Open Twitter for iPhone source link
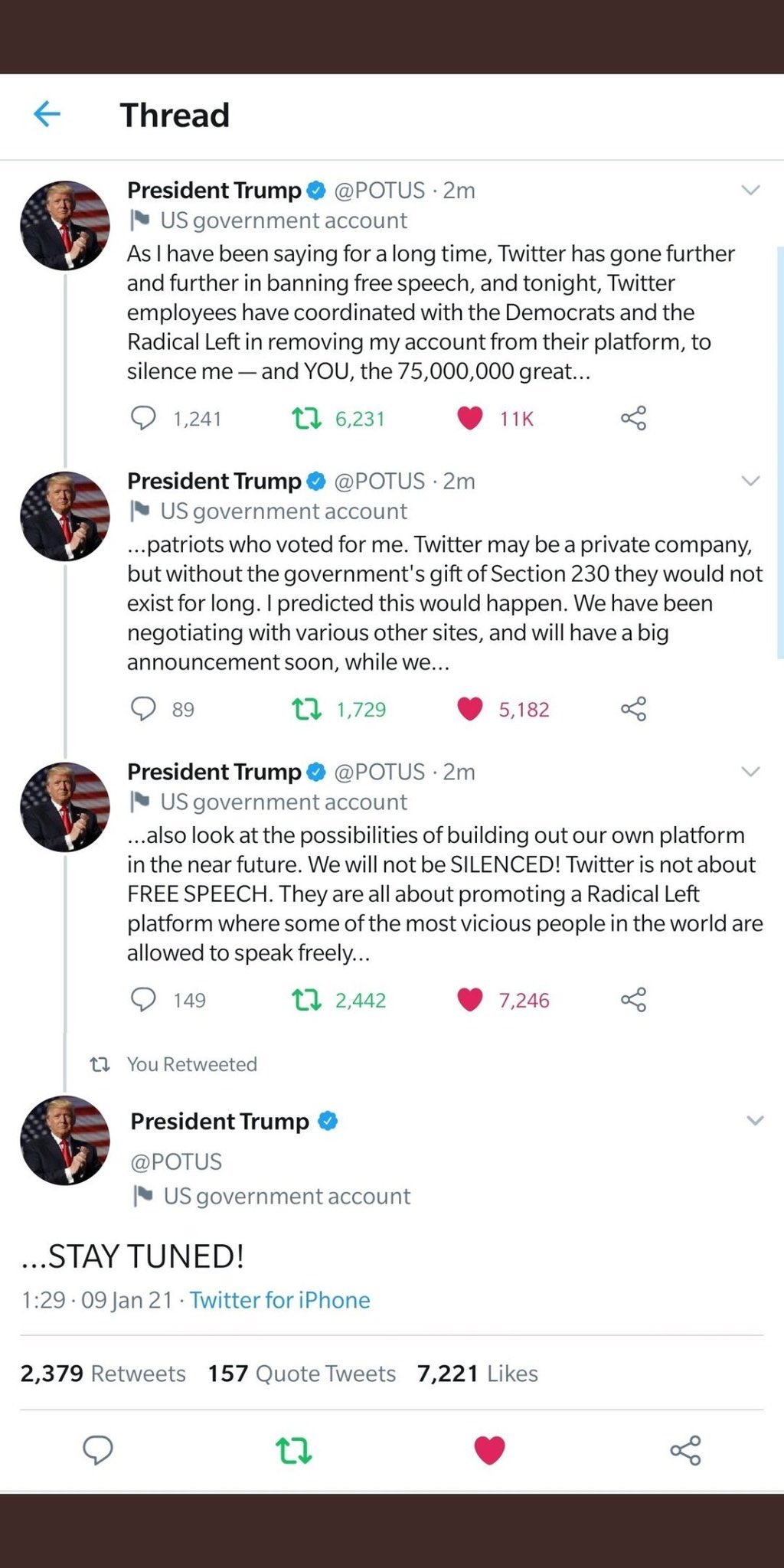Viewport: 784px width, 1568px height. [x=280, y=1299]
